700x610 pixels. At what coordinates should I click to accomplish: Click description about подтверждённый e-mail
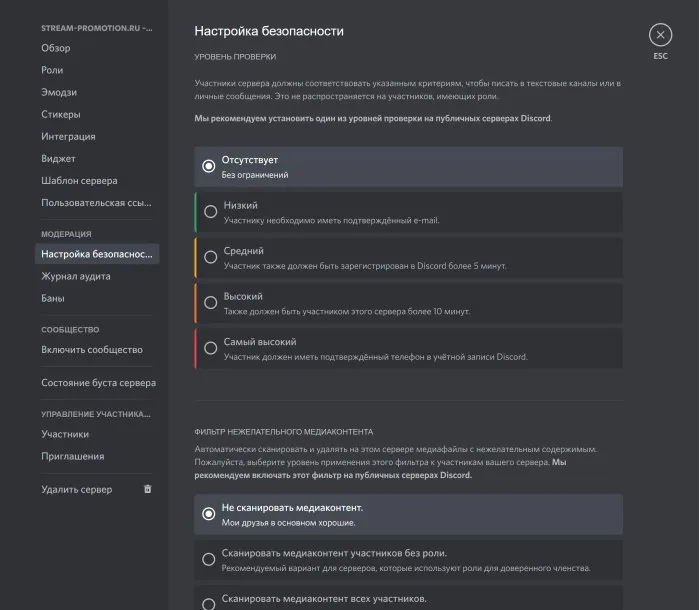[331, 220]
